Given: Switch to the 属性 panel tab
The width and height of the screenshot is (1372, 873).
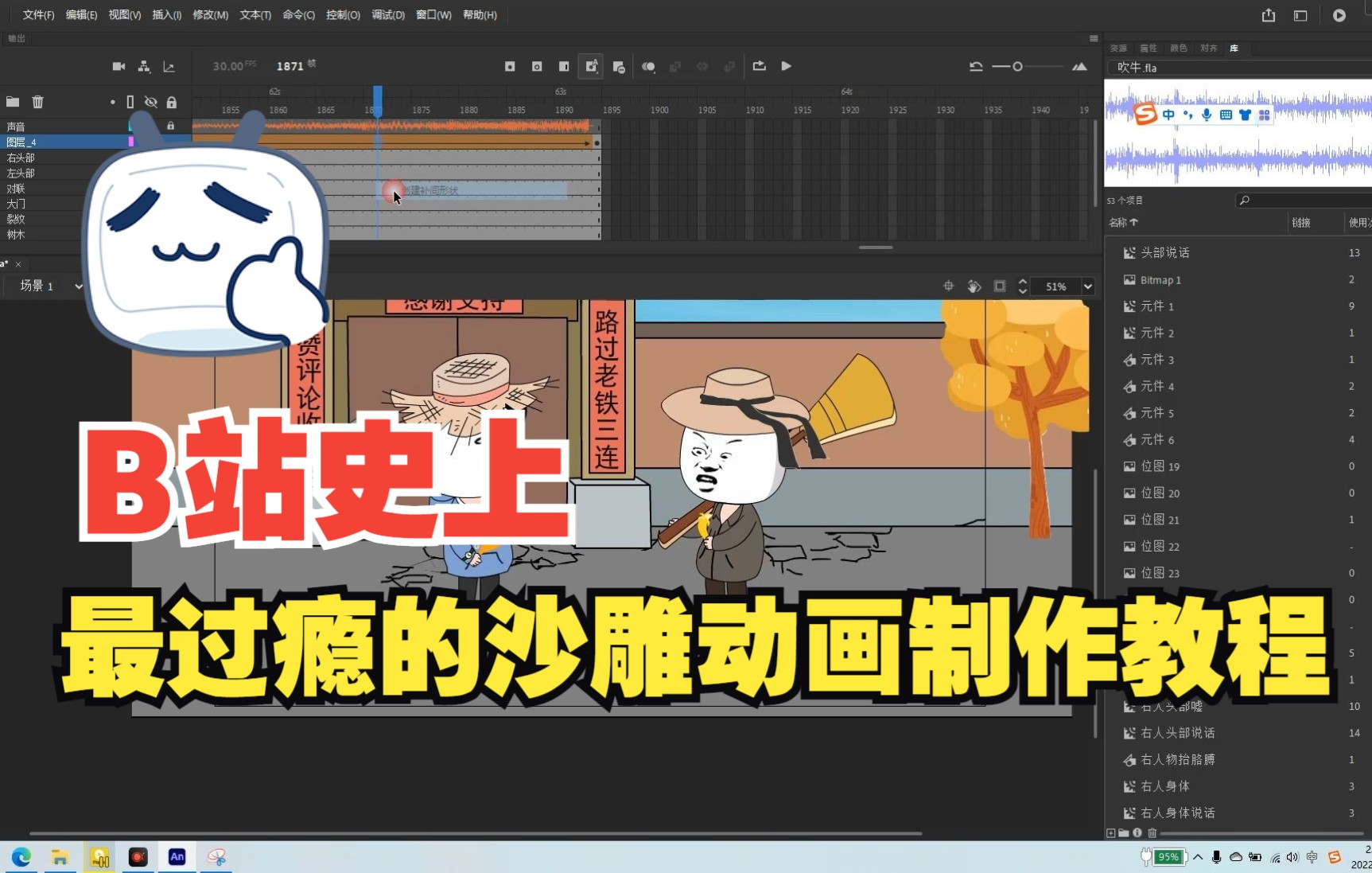Looking at the screenshot, I should pyautogui.click(x=1149, y=48).
